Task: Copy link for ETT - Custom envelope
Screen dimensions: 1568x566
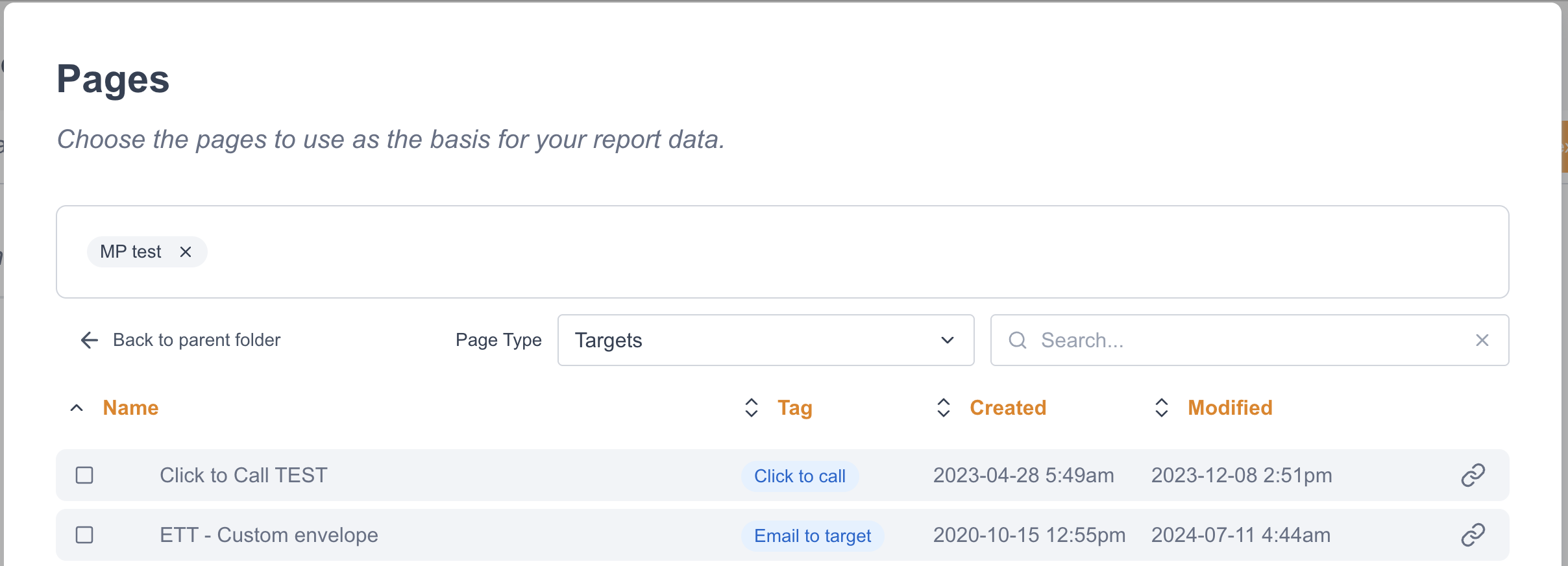Action: pyautogui.click(x=1473, y=535)
